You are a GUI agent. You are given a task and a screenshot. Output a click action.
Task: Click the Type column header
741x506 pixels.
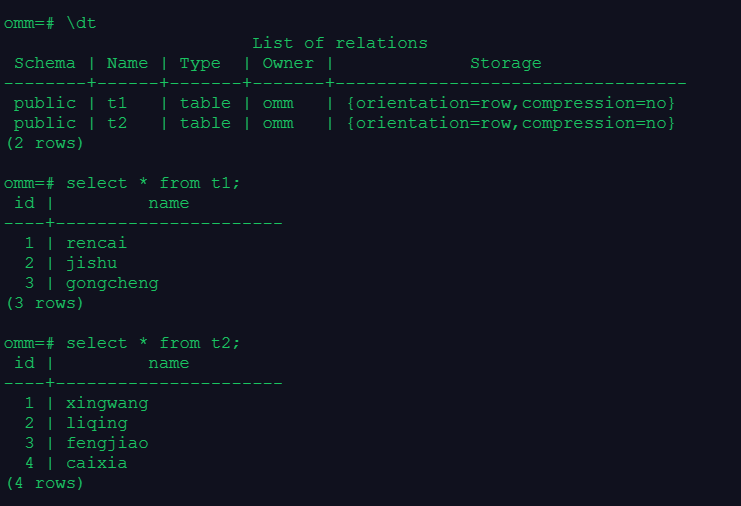200,63
